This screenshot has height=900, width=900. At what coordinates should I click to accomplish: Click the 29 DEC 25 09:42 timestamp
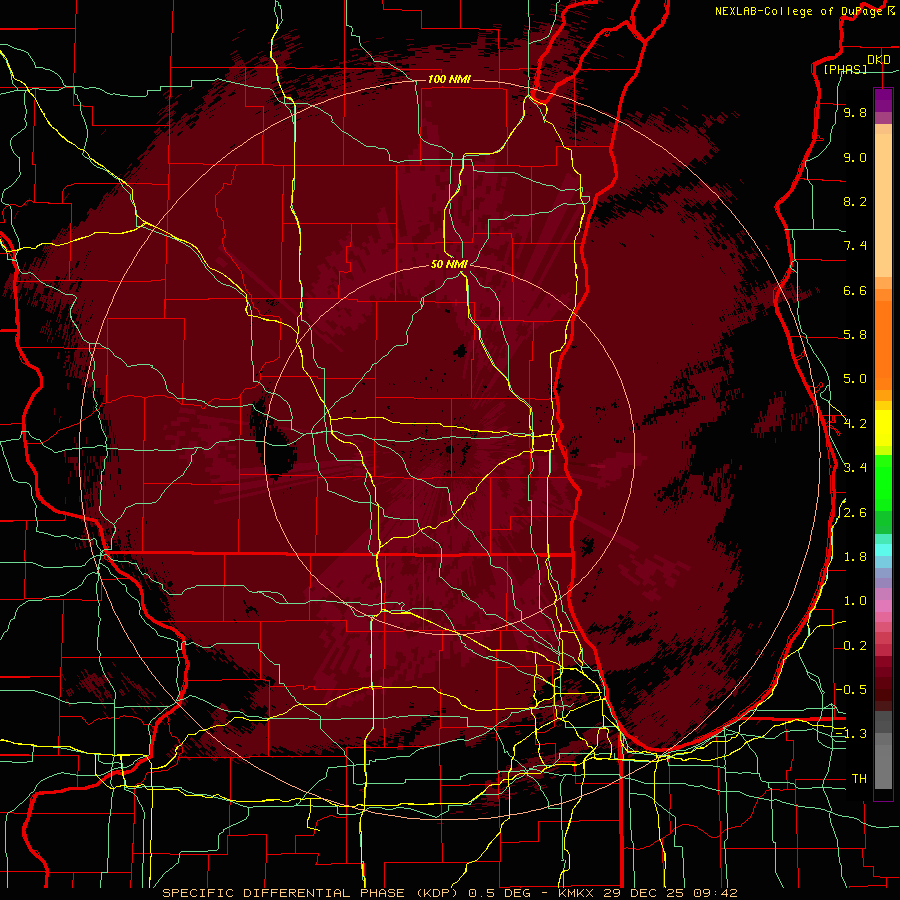coord(670,893)
